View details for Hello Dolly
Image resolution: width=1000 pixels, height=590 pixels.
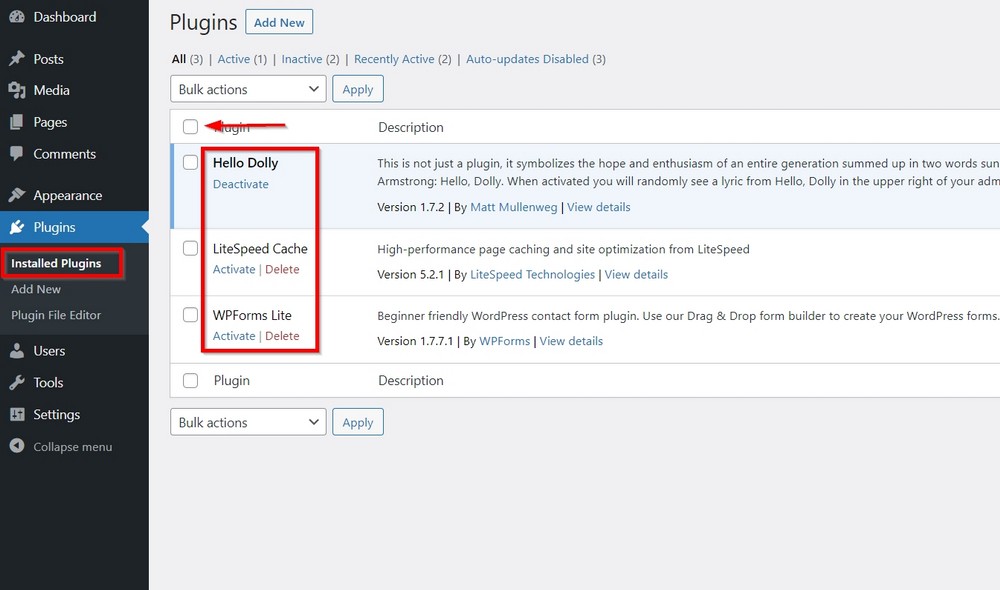(598, 207)
